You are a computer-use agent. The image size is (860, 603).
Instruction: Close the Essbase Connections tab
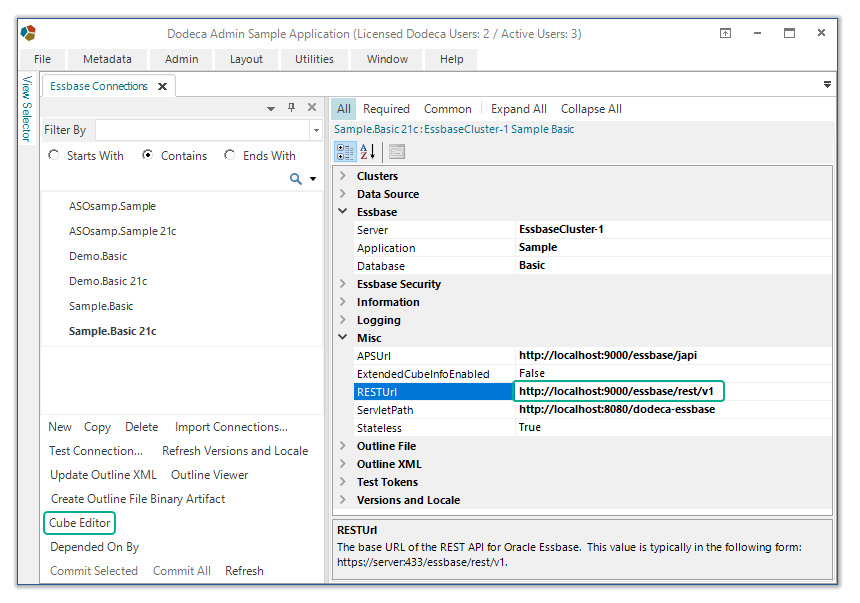[162, 86]
